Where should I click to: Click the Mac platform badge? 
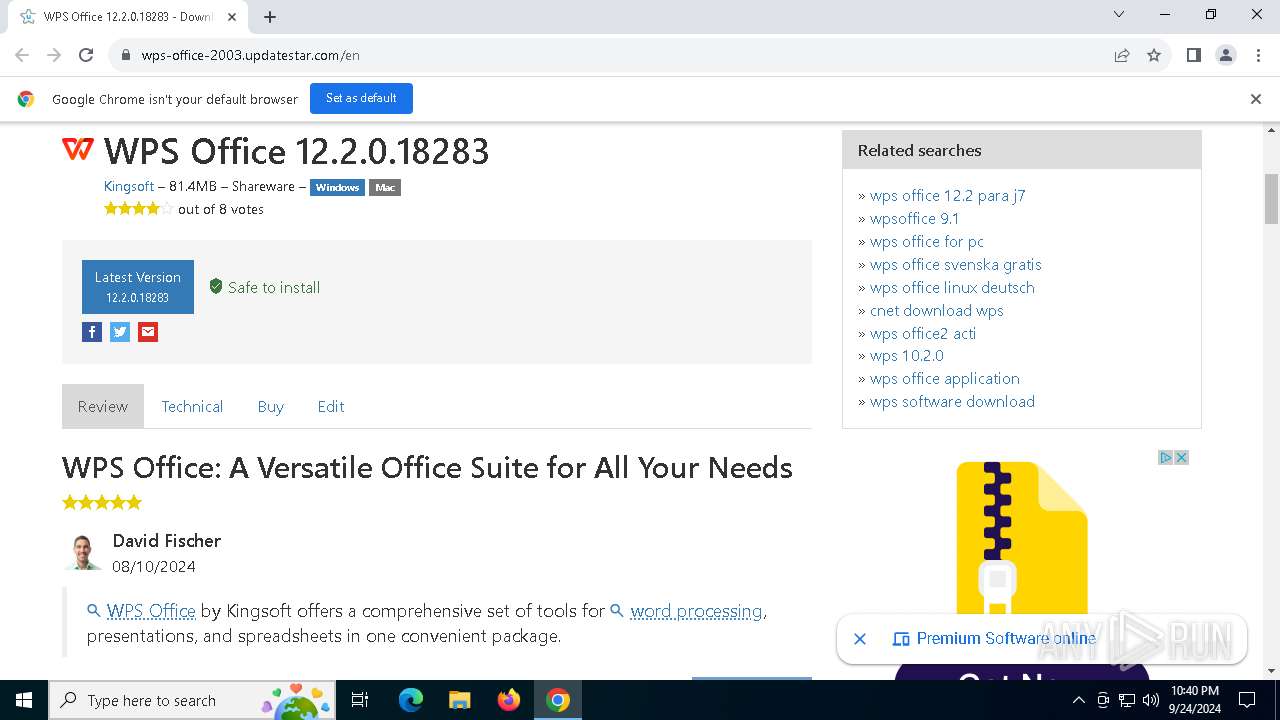385,187
